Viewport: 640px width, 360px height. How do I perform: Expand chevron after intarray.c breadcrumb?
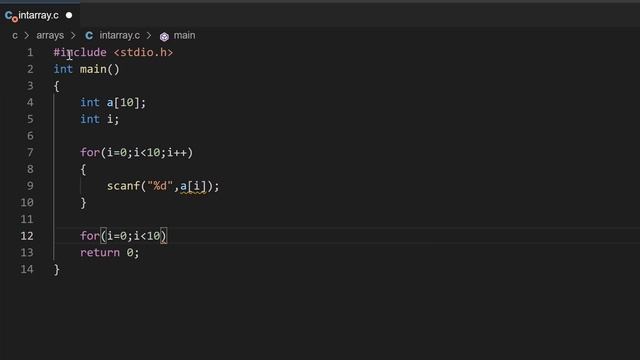pos(149,36)
